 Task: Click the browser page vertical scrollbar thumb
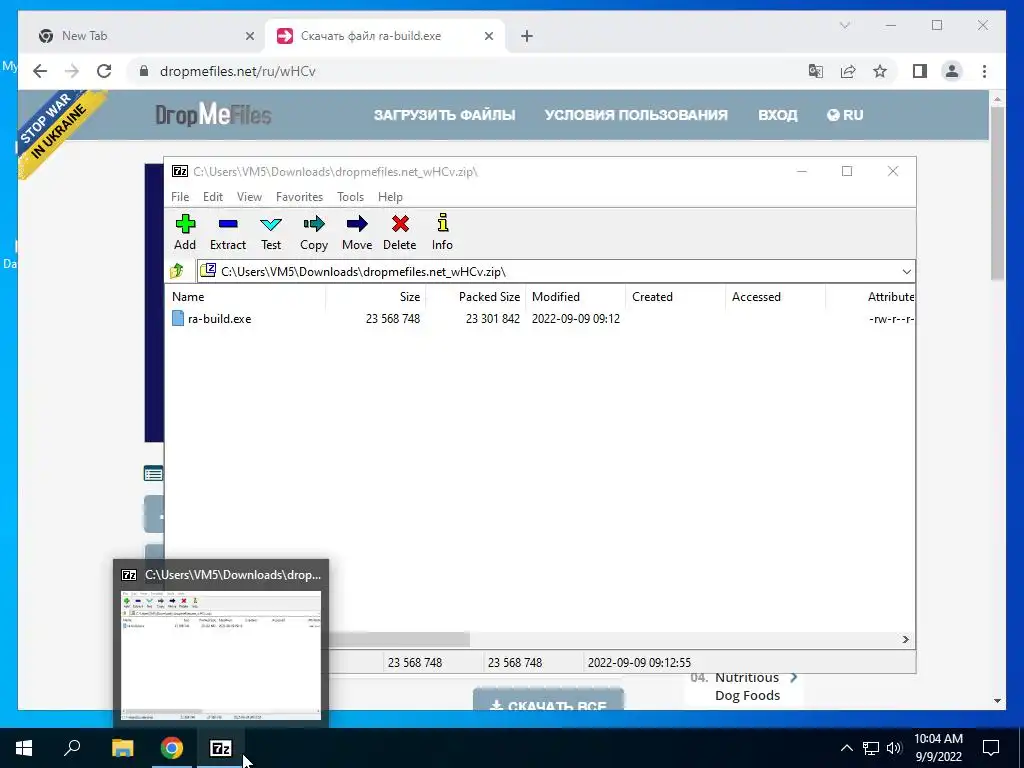point(997,194)
